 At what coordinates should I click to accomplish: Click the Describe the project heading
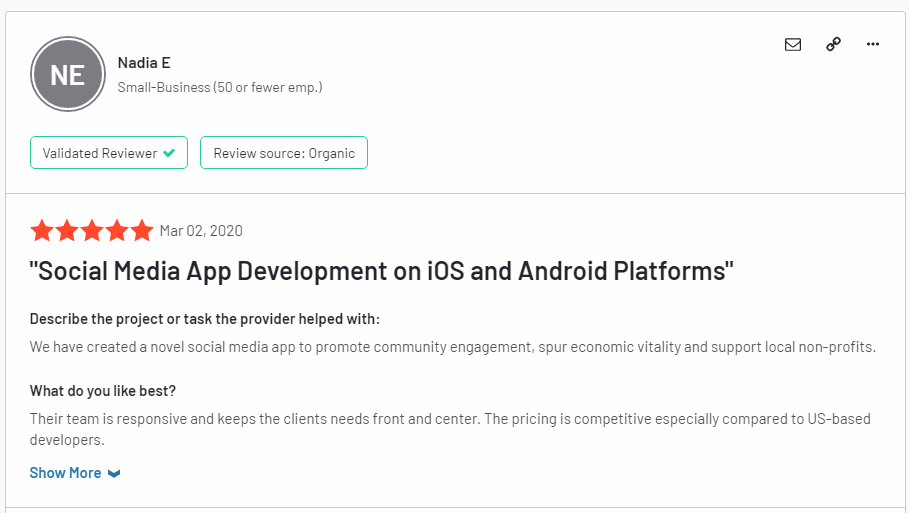pyautogui.click(x=204, y=319)
